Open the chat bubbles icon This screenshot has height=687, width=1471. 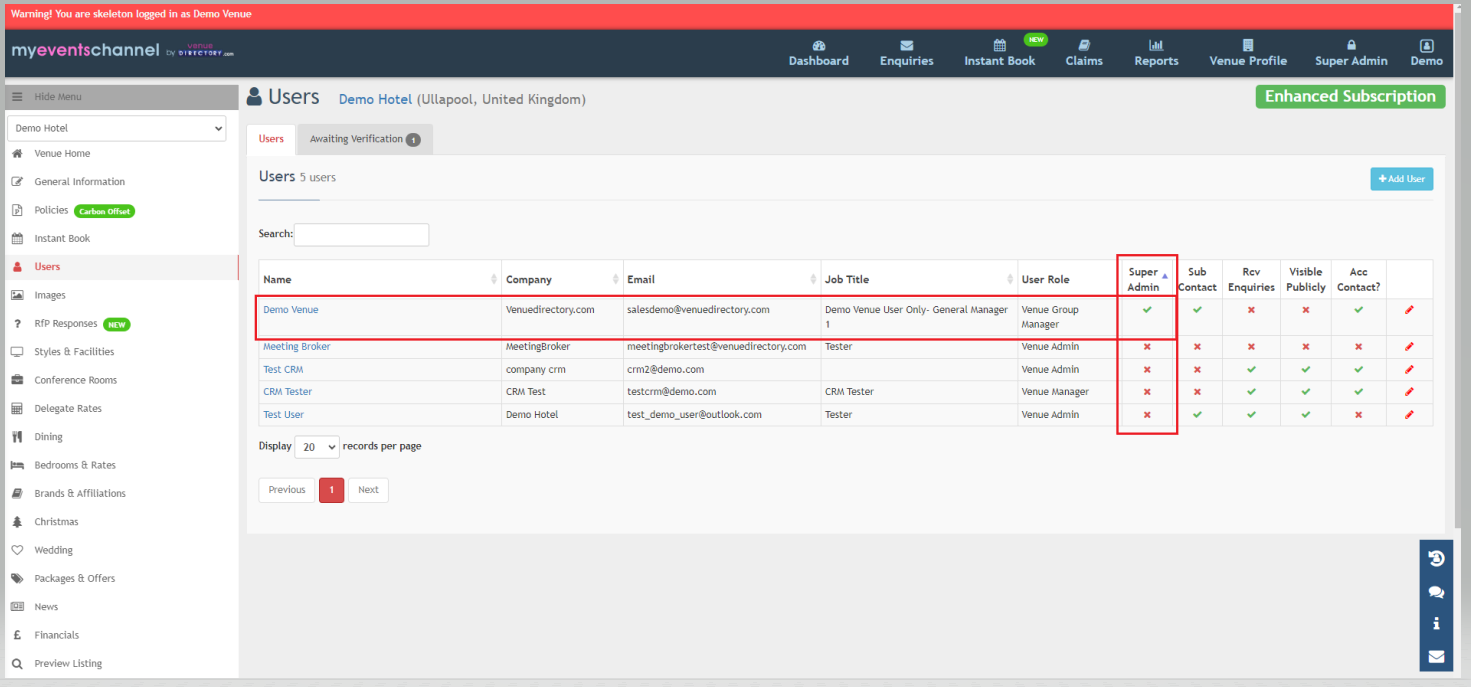pyautogui.click(x=1436, y=591)
